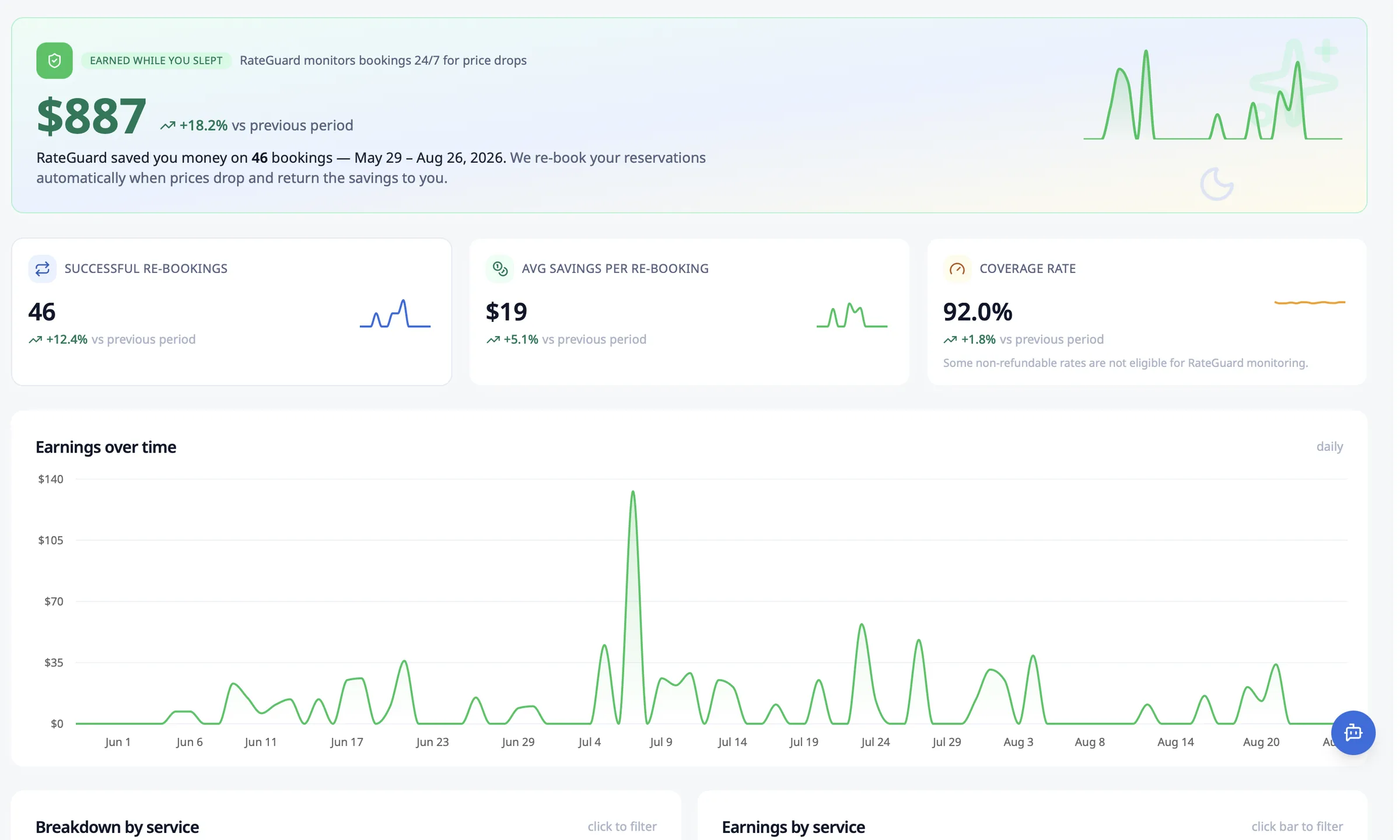Click the blue re-bookings sparkline
The image size is (1400, 840).
pos(395,314)
